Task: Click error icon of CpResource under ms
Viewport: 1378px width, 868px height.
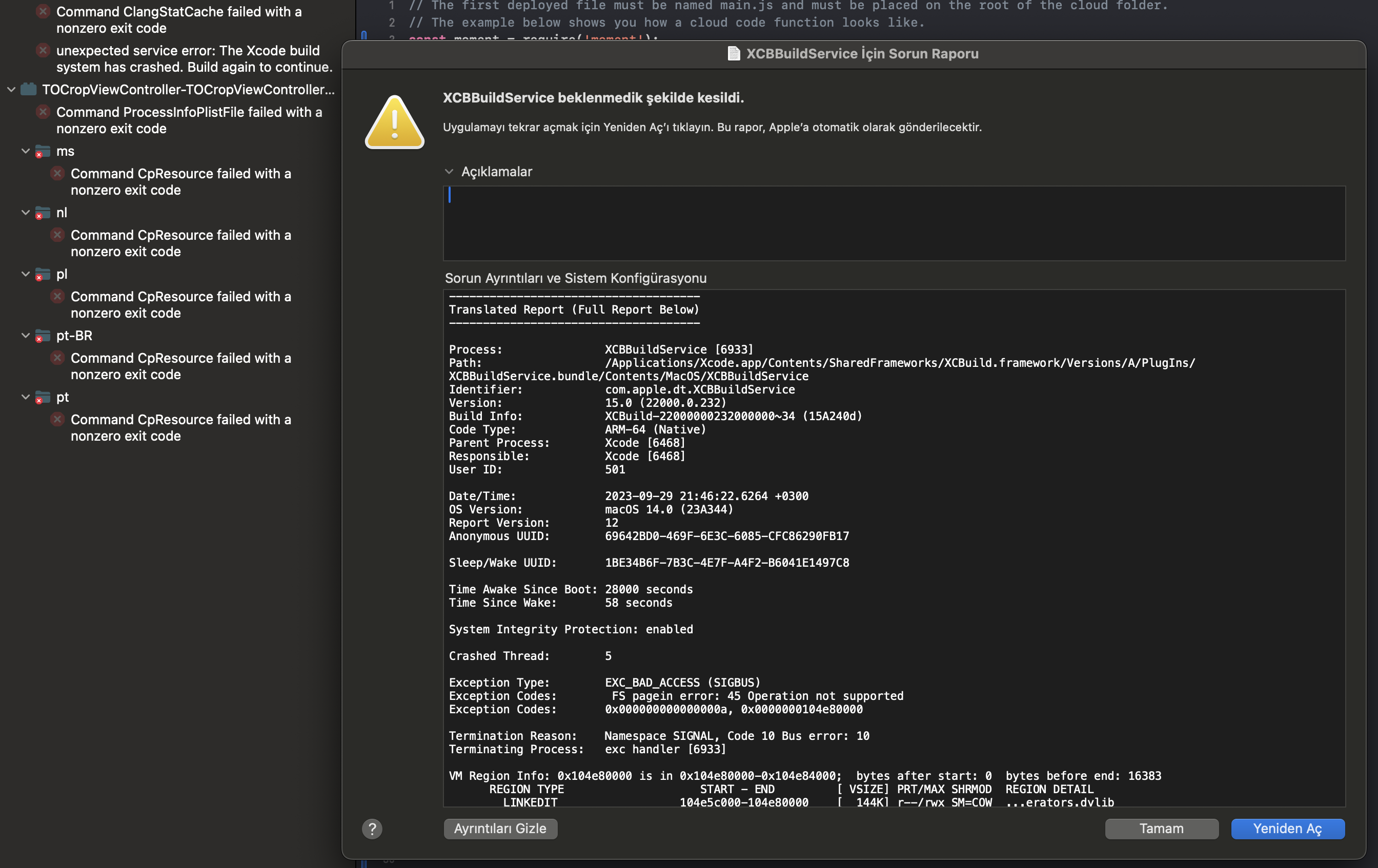Action: [x=57, y=173]
